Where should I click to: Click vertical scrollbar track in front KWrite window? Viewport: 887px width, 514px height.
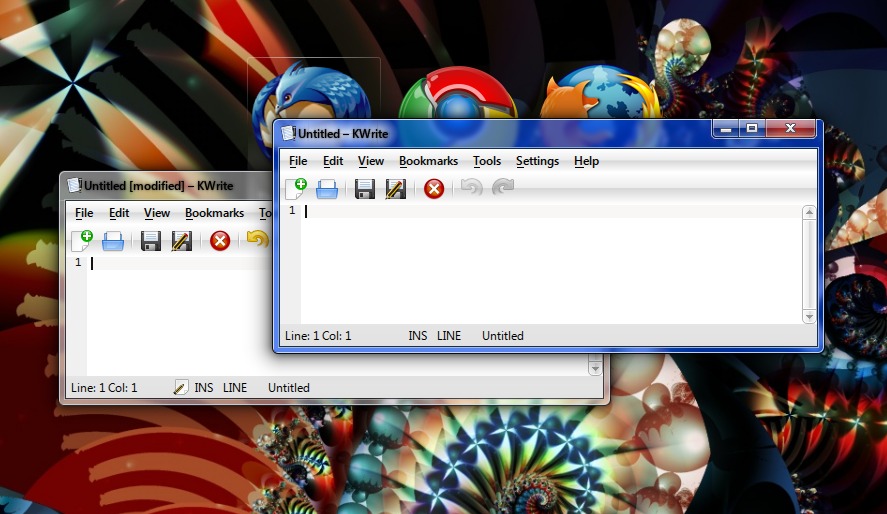pos(809,265)
